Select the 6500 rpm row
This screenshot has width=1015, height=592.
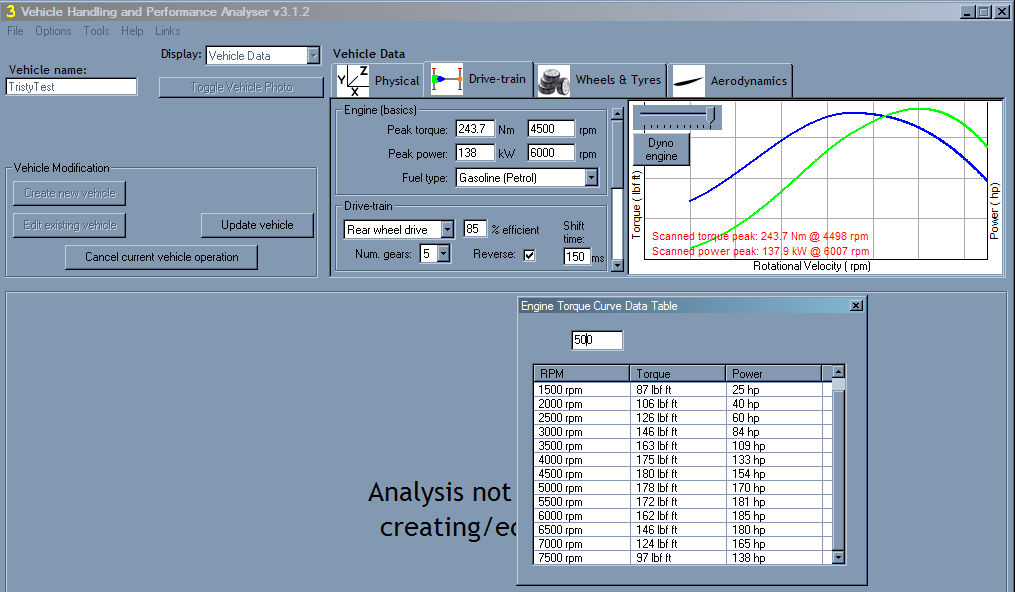683,530
